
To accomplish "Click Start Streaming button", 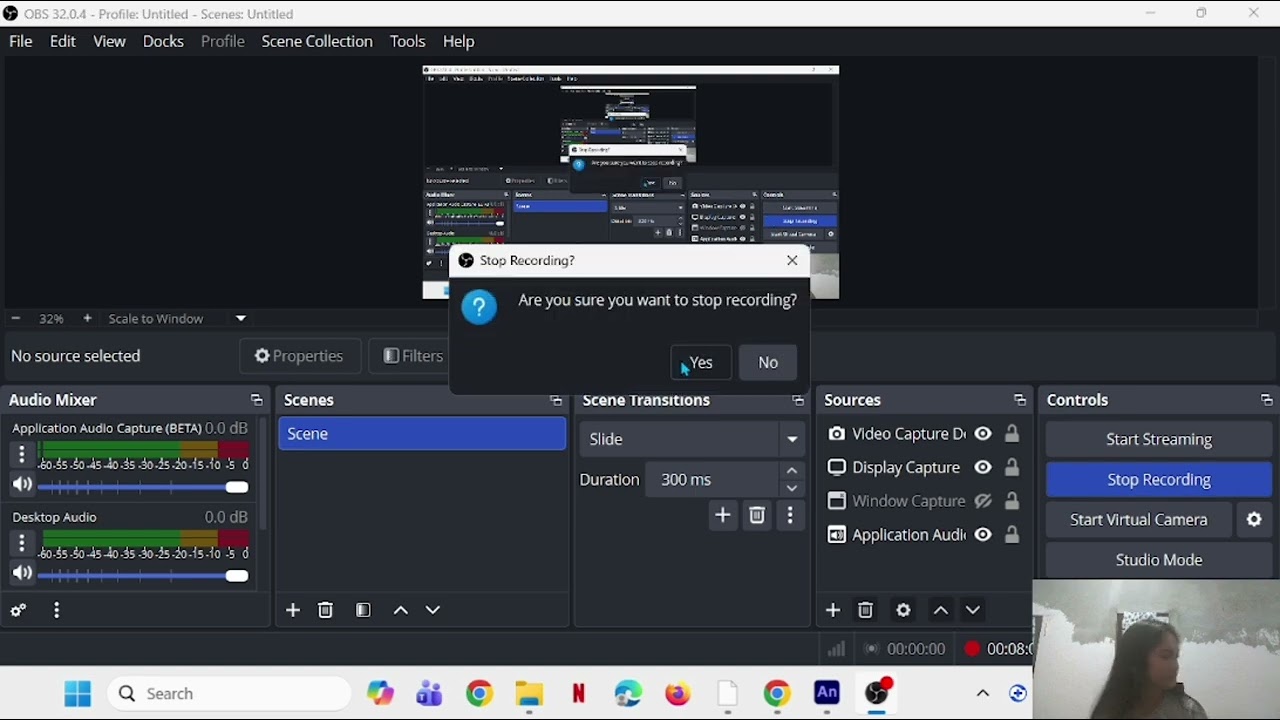I will tap(1159, 440).
